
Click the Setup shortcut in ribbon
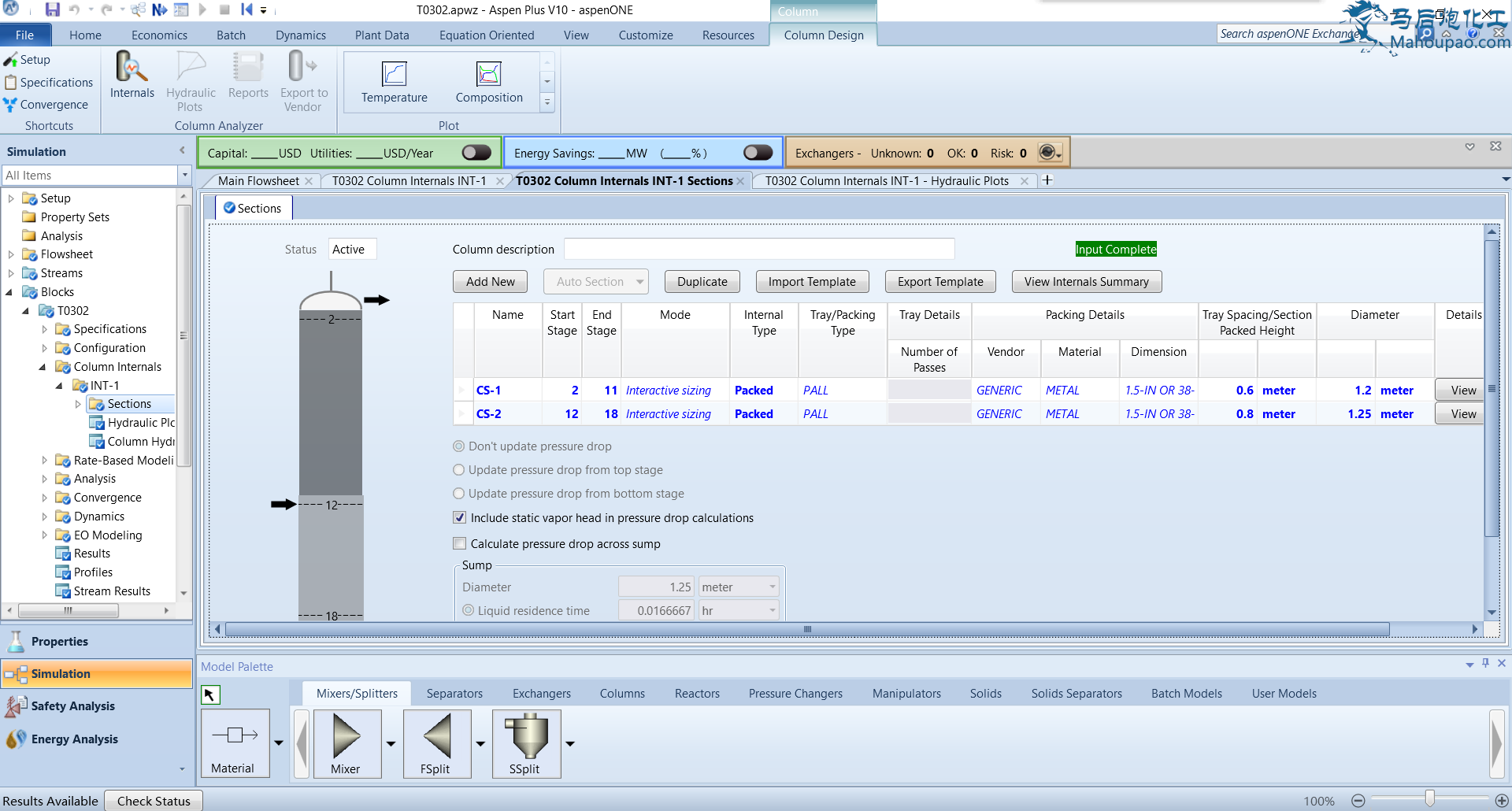point(28,60)
